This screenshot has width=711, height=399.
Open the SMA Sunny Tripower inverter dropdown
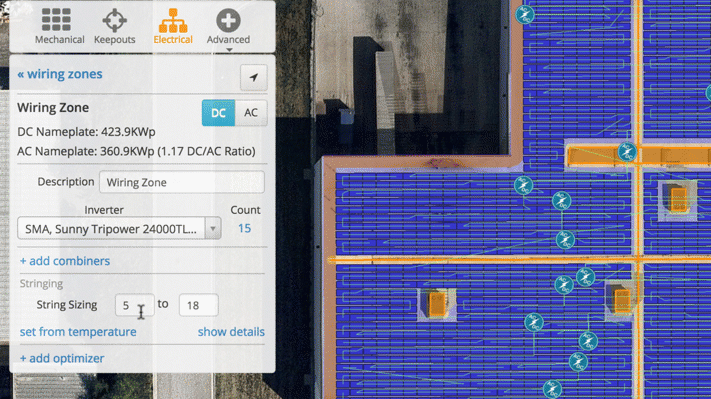point(119,229)
